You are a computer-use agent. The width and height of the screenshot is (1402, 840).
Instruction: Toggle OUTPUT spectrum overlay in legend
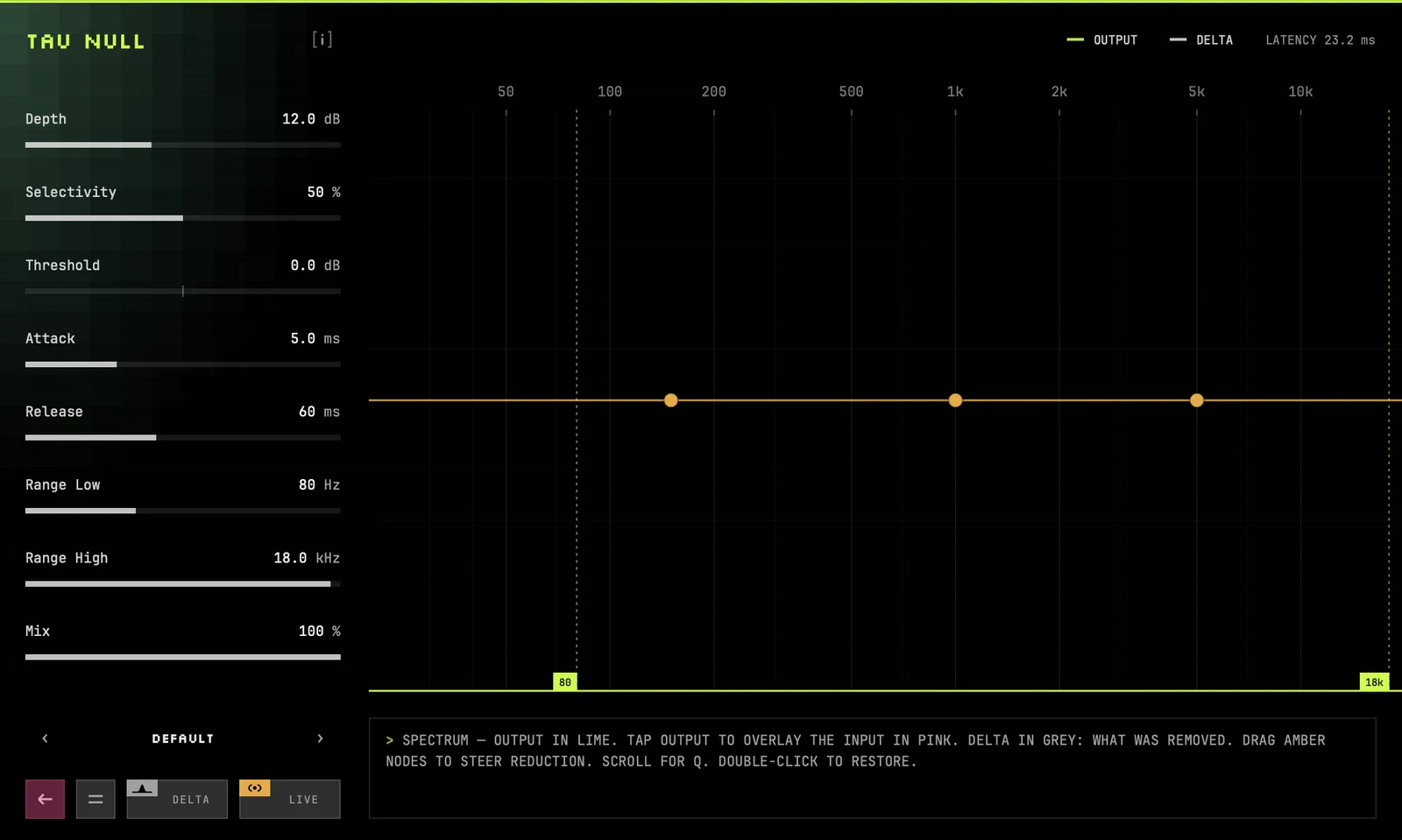1101,40
